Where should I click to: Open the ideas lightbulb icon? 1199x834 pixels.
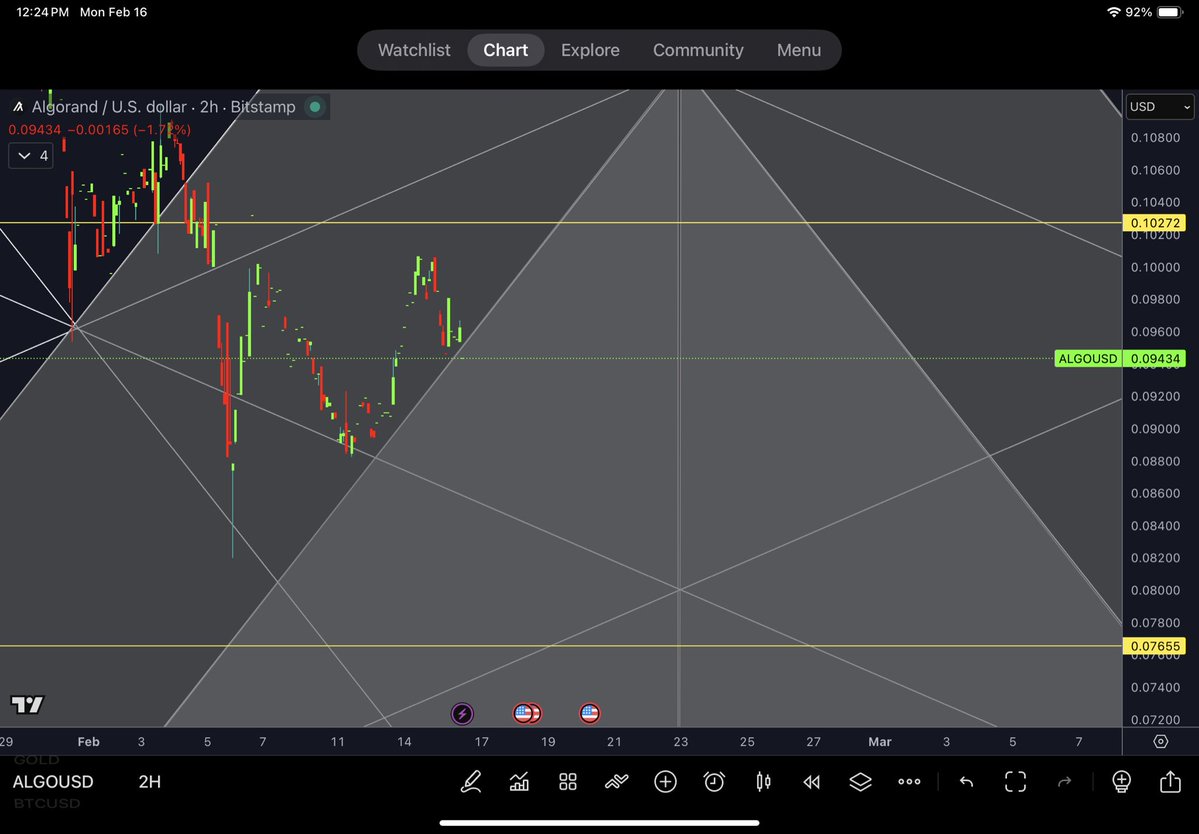pyautogui.click(x=1121, y=781)
